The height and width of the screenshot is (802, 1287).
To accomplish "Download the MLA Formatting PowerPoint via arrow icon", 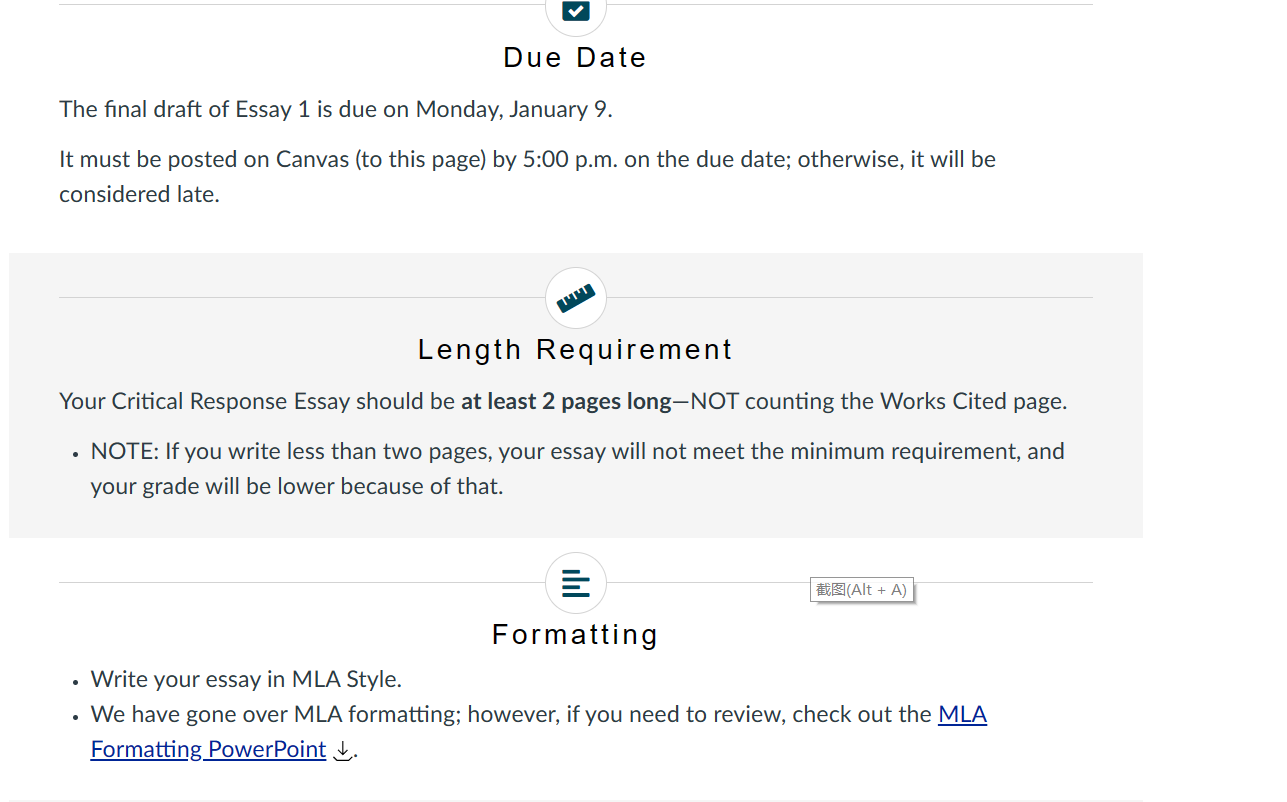I will point(343,750).
